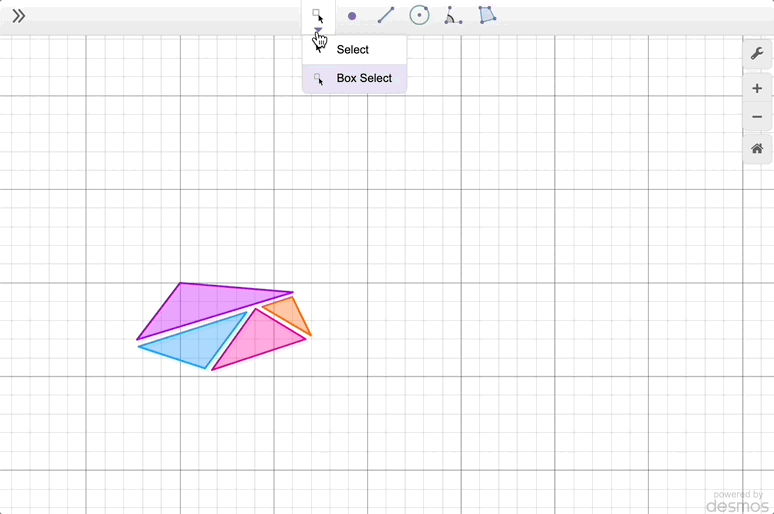The width and height of the screenshot is (774, 514).
Task: Select the pink triangle on canvas
Action: [258, 342]
